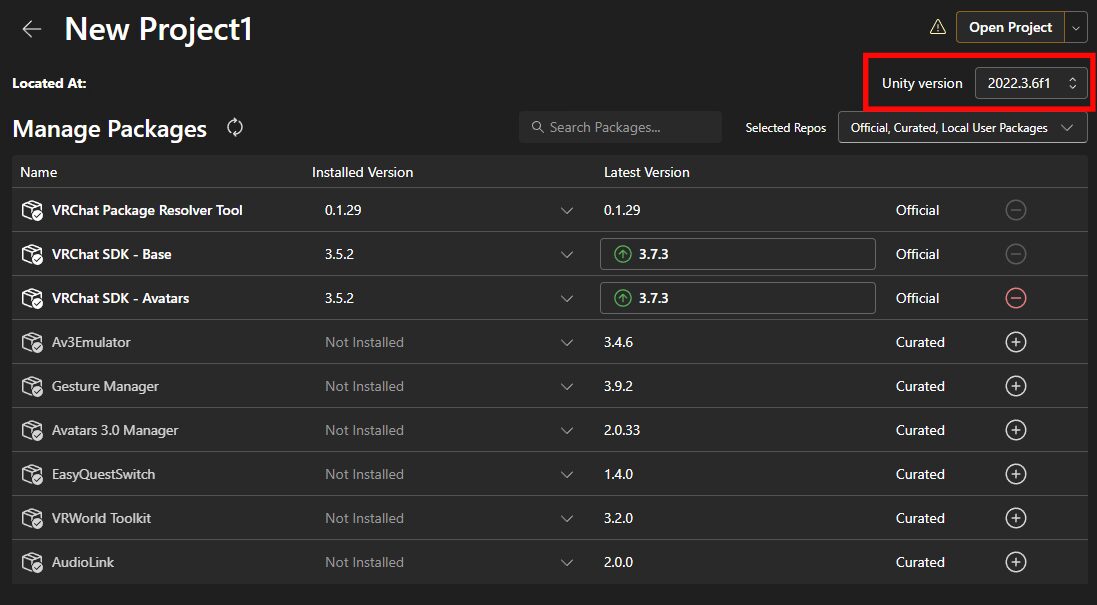Click remove icon for VRChat Package Resolver Tool

click(x=1016, y=210)
